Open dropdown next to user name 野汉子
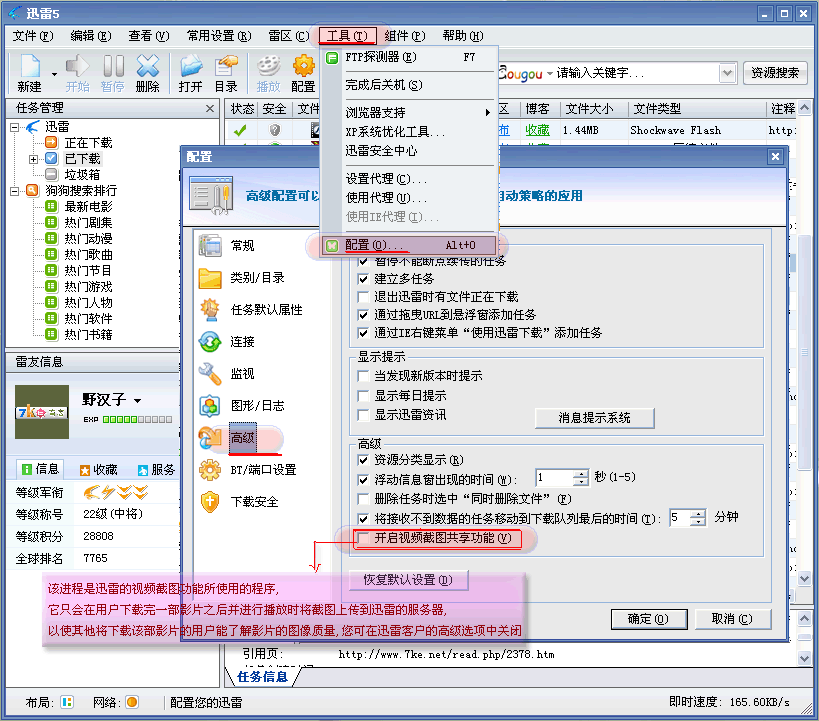 [x=137, y=401]
